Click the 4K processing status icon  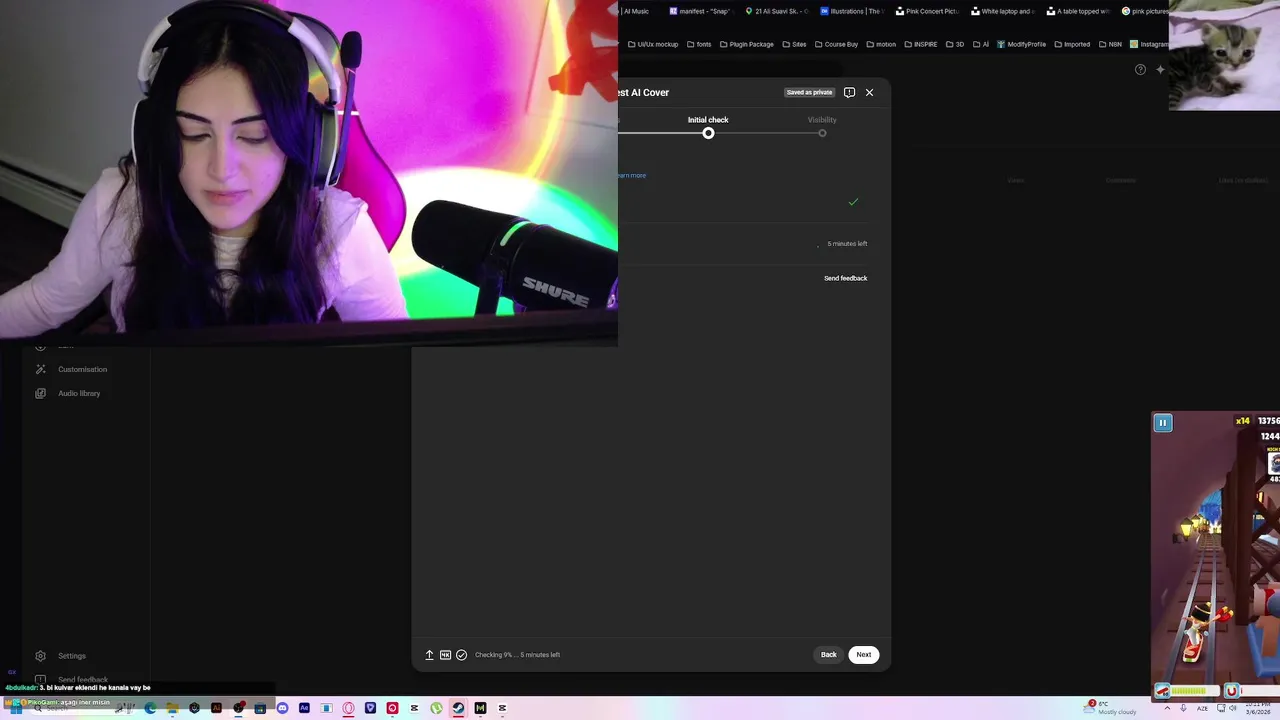446,655
